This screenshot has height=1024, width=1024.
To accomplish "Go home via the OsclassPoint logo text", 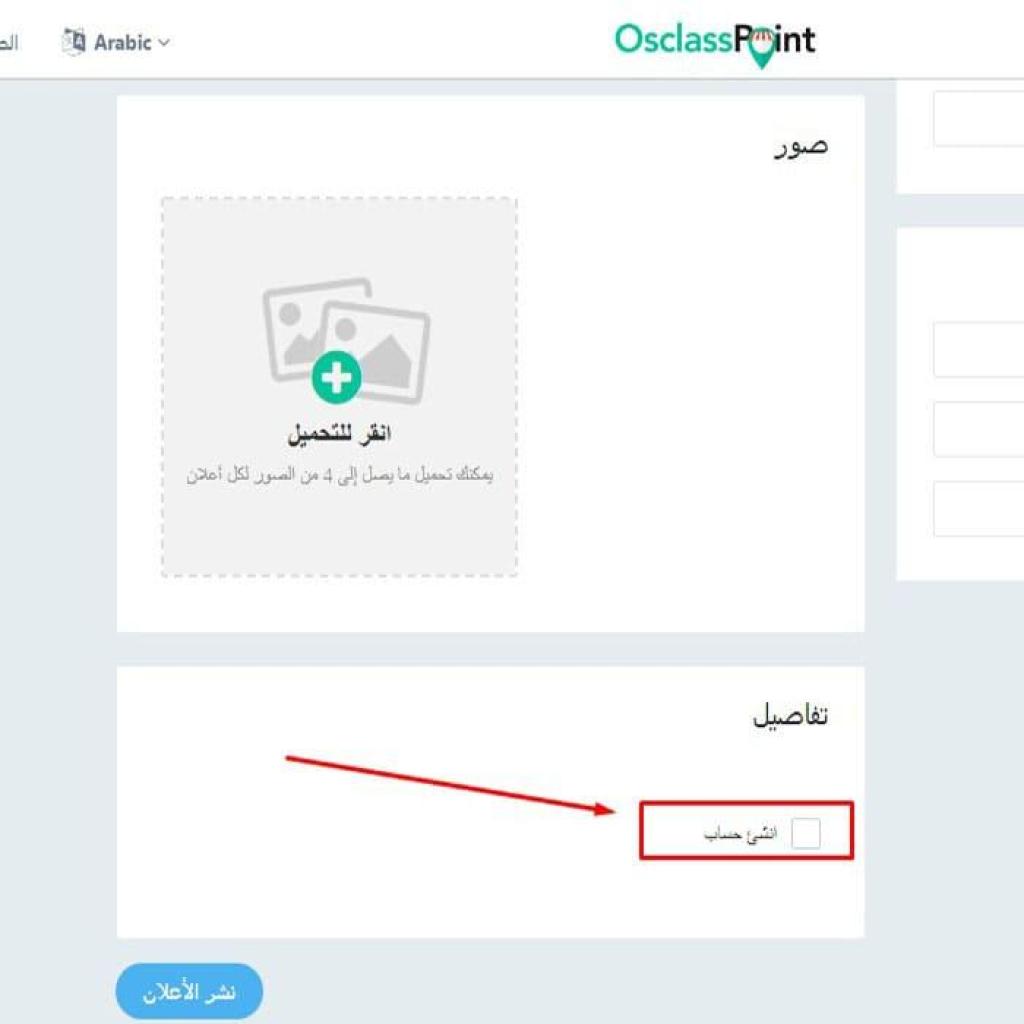I will pyautogui.click(x=714, y=40).
